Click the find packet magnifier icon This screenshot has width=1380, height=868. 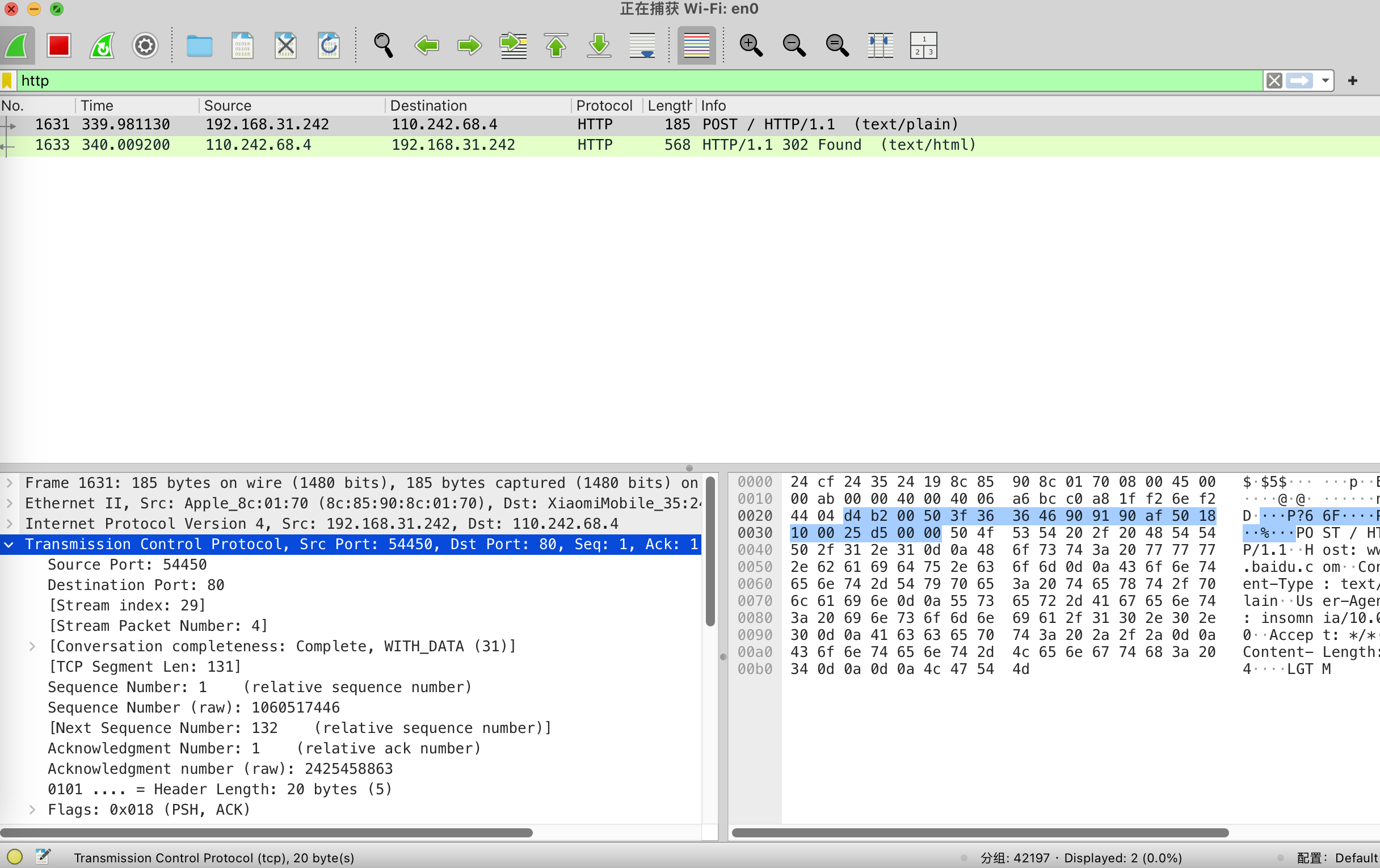(384, 45)
